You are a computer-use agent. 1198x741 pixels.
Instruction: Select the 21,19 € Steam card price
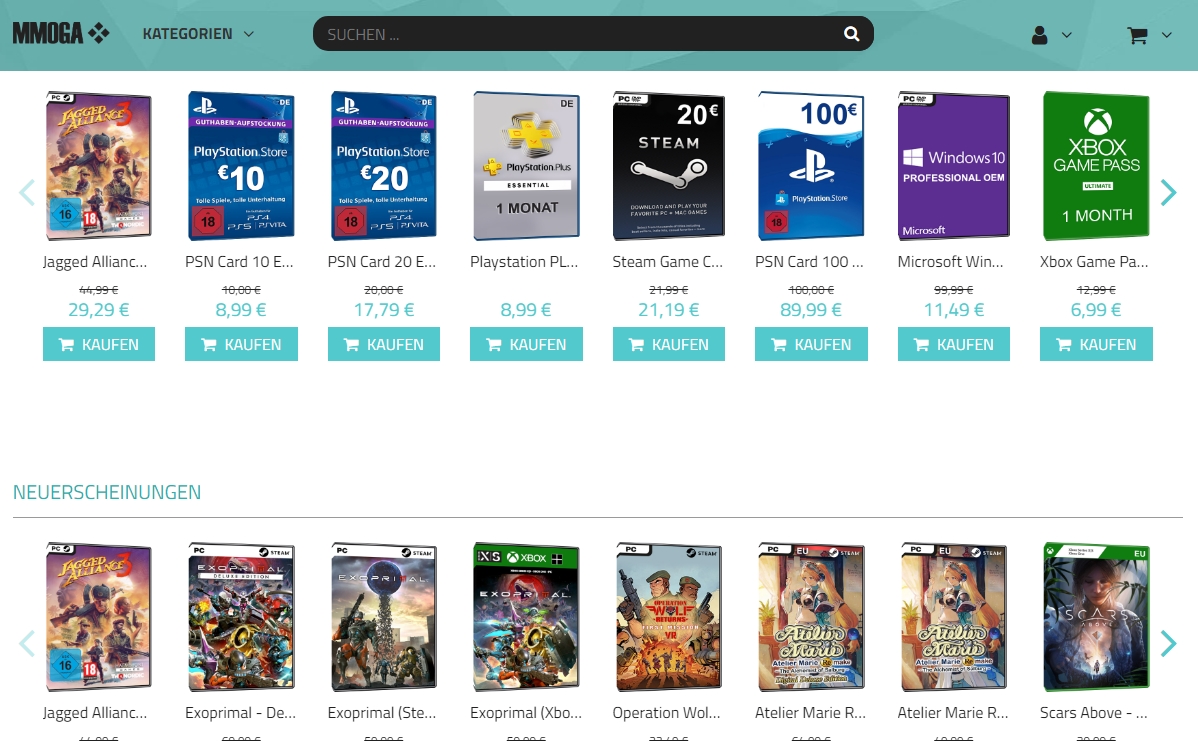coord(669,309)
